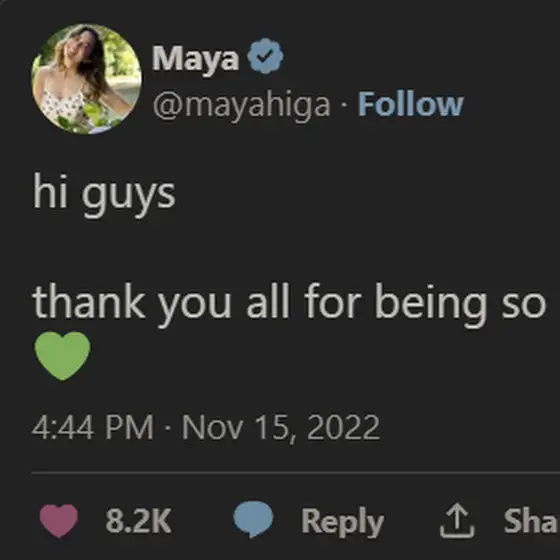Viewport: 560px width, 560px height.
Task: Click the 8.2K likes count
Action: click(138, 521)
